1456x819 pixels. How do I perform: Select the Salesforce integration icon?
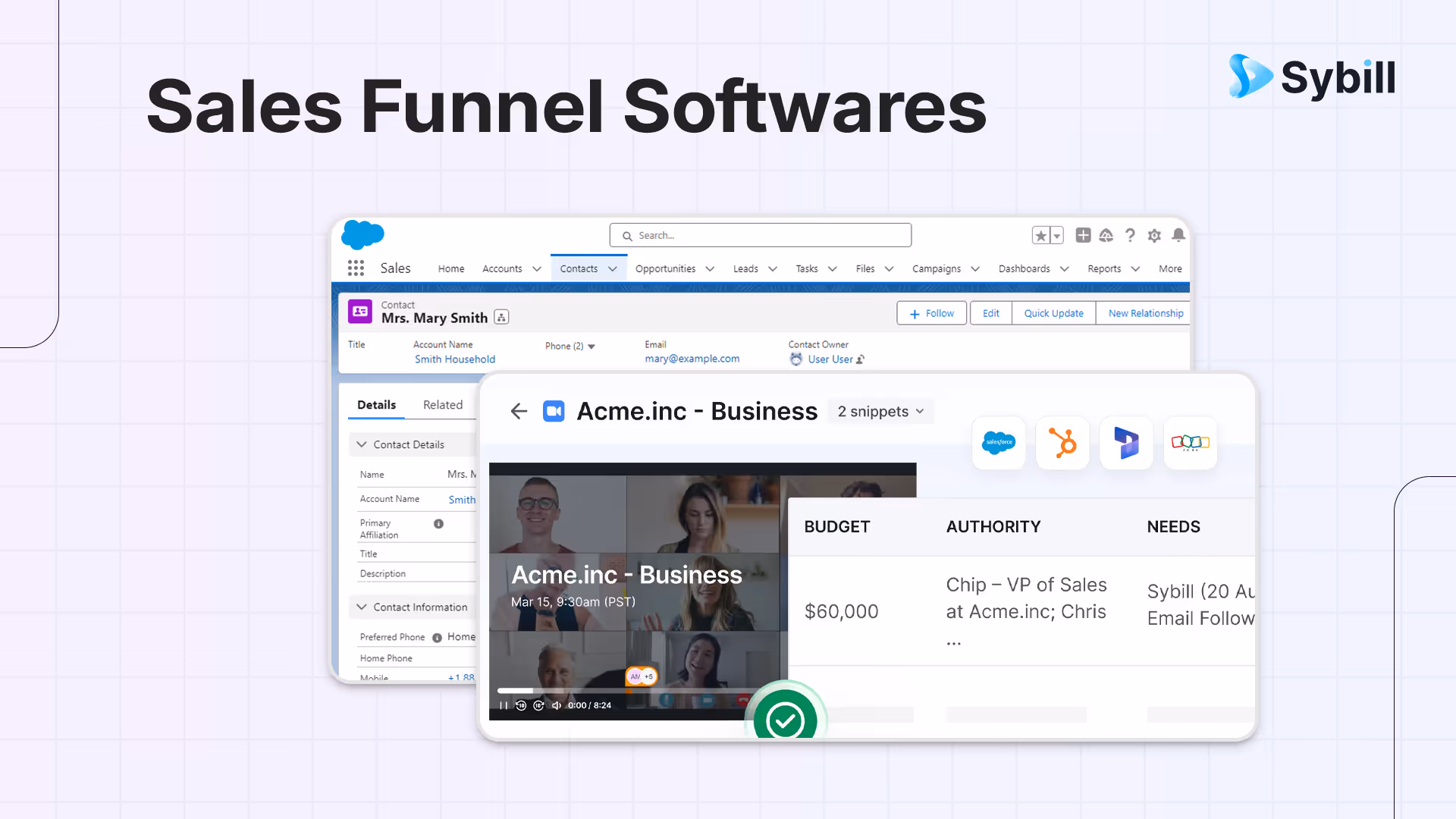pyautogui.click(x=999, y=443)
